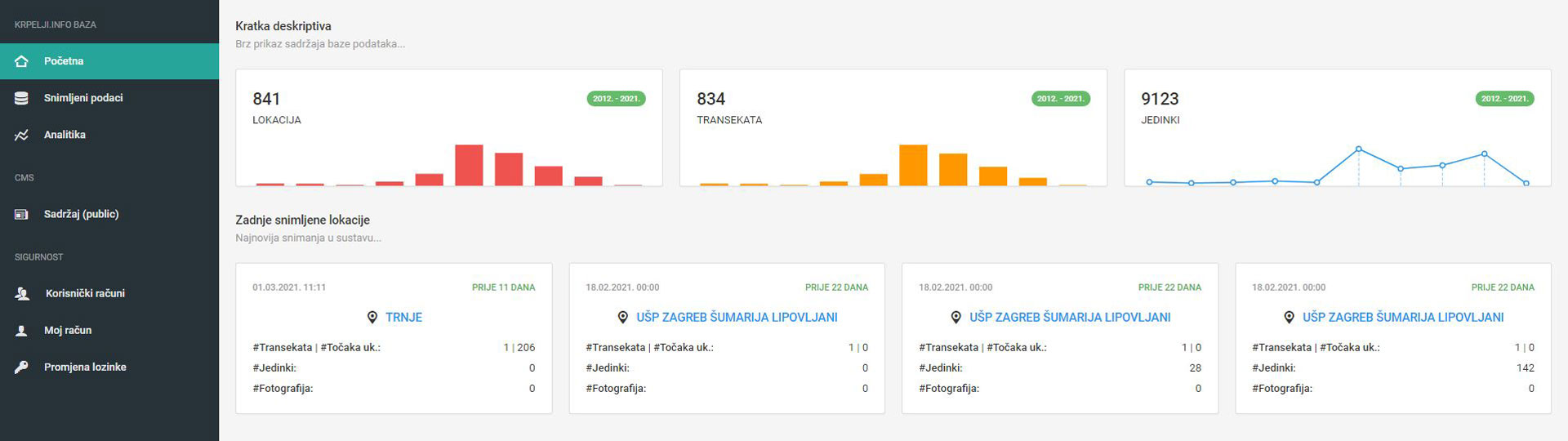
Task: Open UŠP Zagreb Šumarija Lipovljani link with 142 jedinki
Action: point(1403,317)
